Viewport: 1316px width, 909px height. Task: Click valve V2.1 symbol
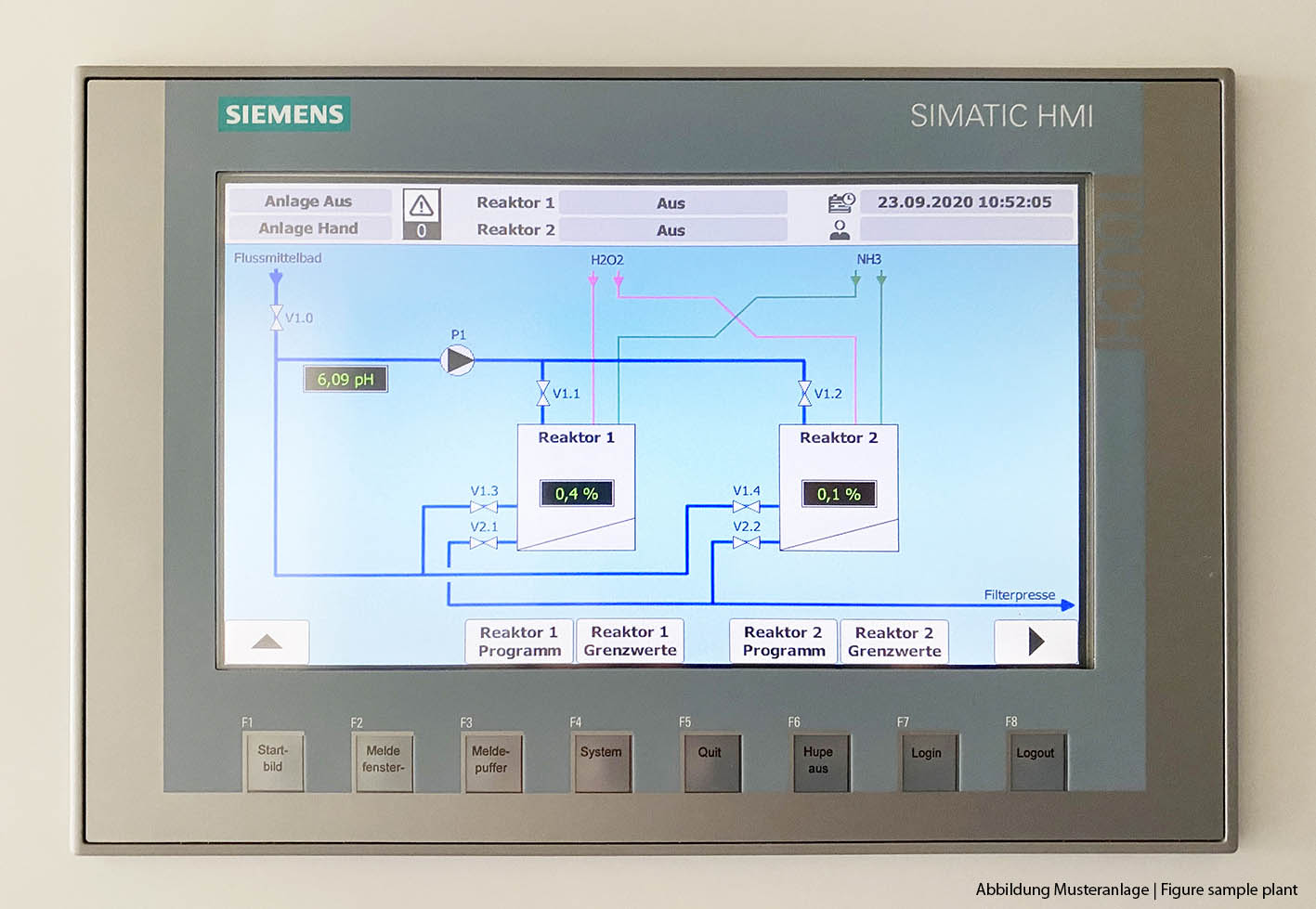tap(483, 542)
